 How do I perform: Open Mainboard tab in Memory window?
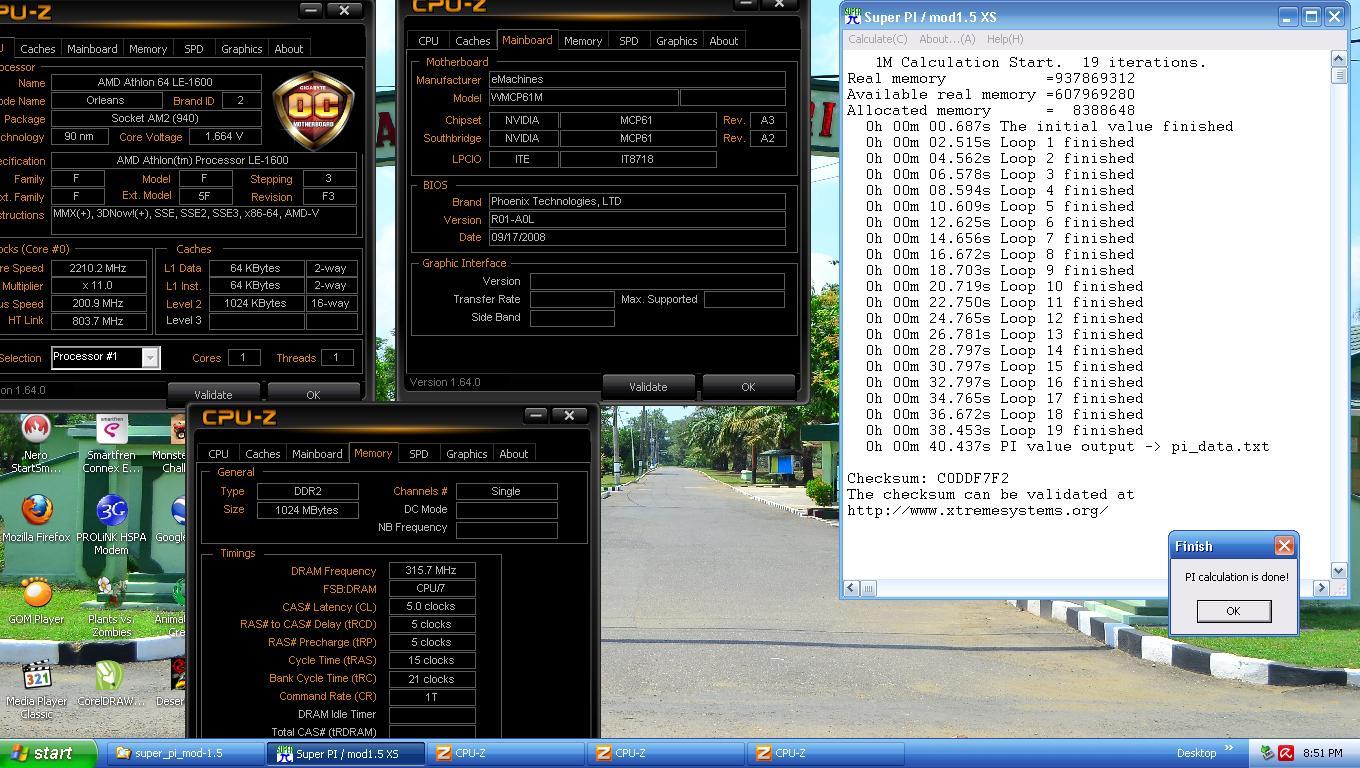(316, 454)
